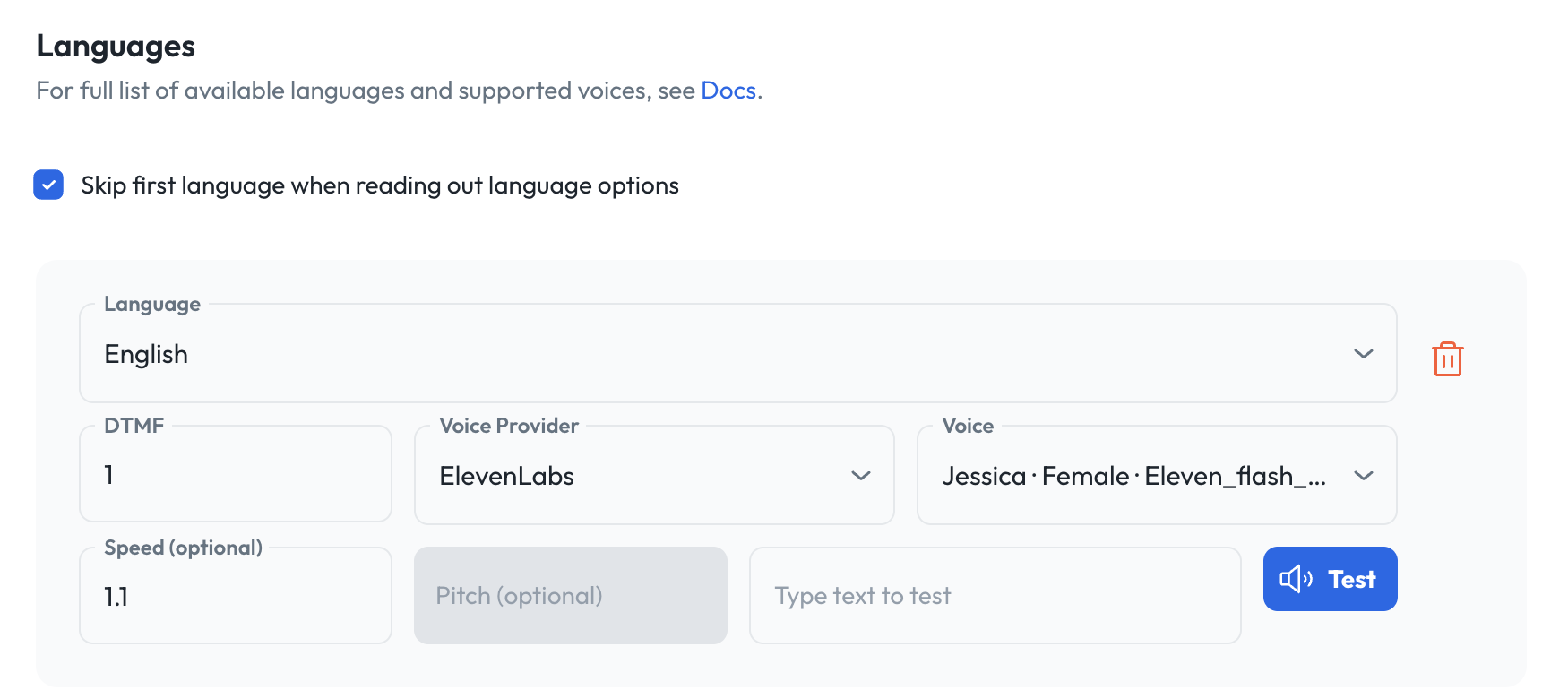This screenshot has height=690, width=1568.
Task: Open the Voice dropdown showing Jessica
Action: 1156,476
